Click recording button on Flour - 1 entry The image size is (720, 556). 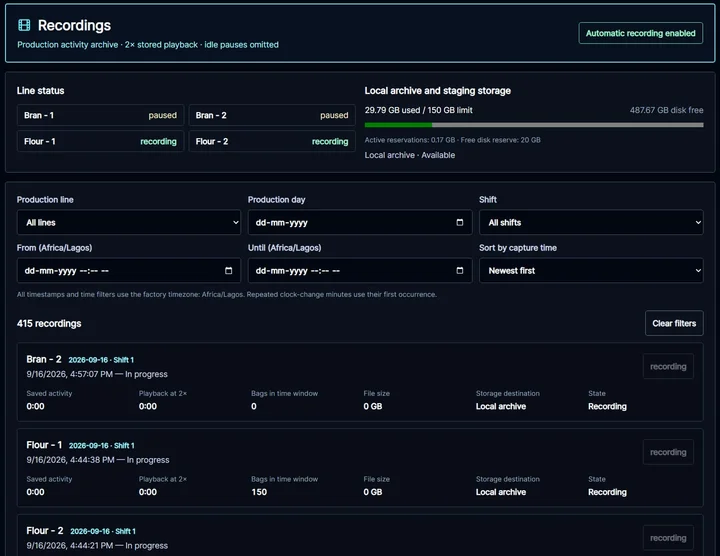pyautogui.click(x=668, y=452)
